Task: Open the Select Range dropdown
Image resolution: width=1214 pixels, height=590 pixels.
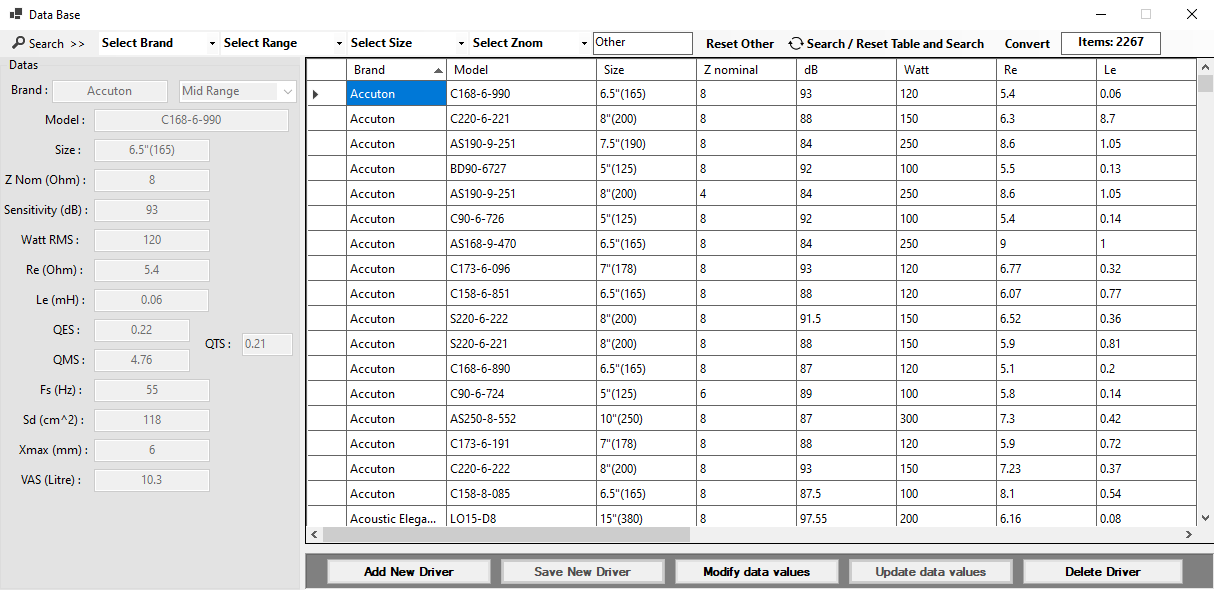Action: (283, 43)
